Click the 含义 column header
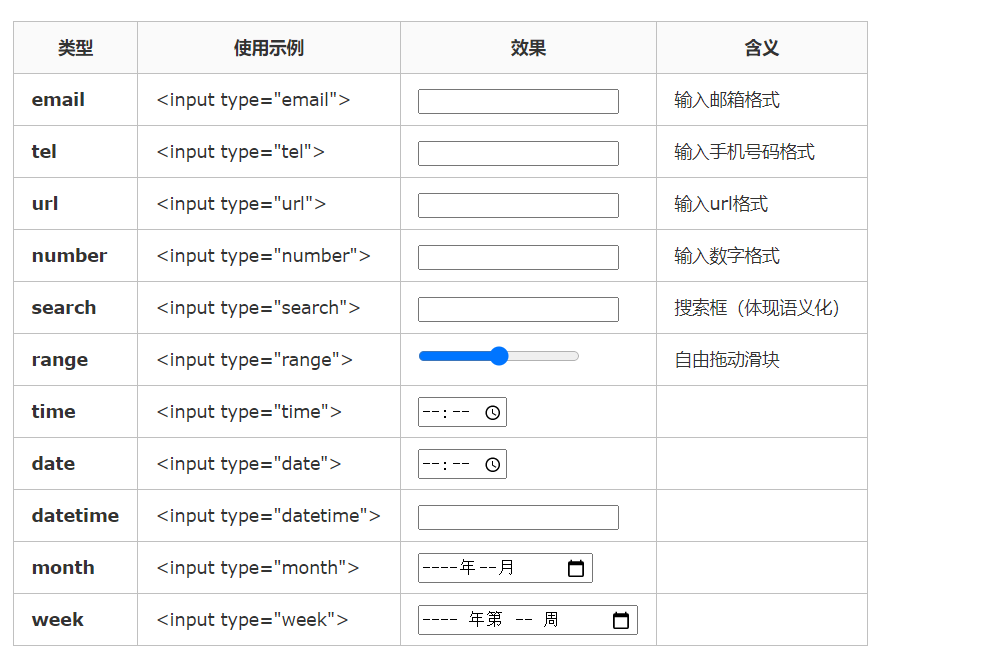Viewport: 1000px width, 665px height. 761,48
